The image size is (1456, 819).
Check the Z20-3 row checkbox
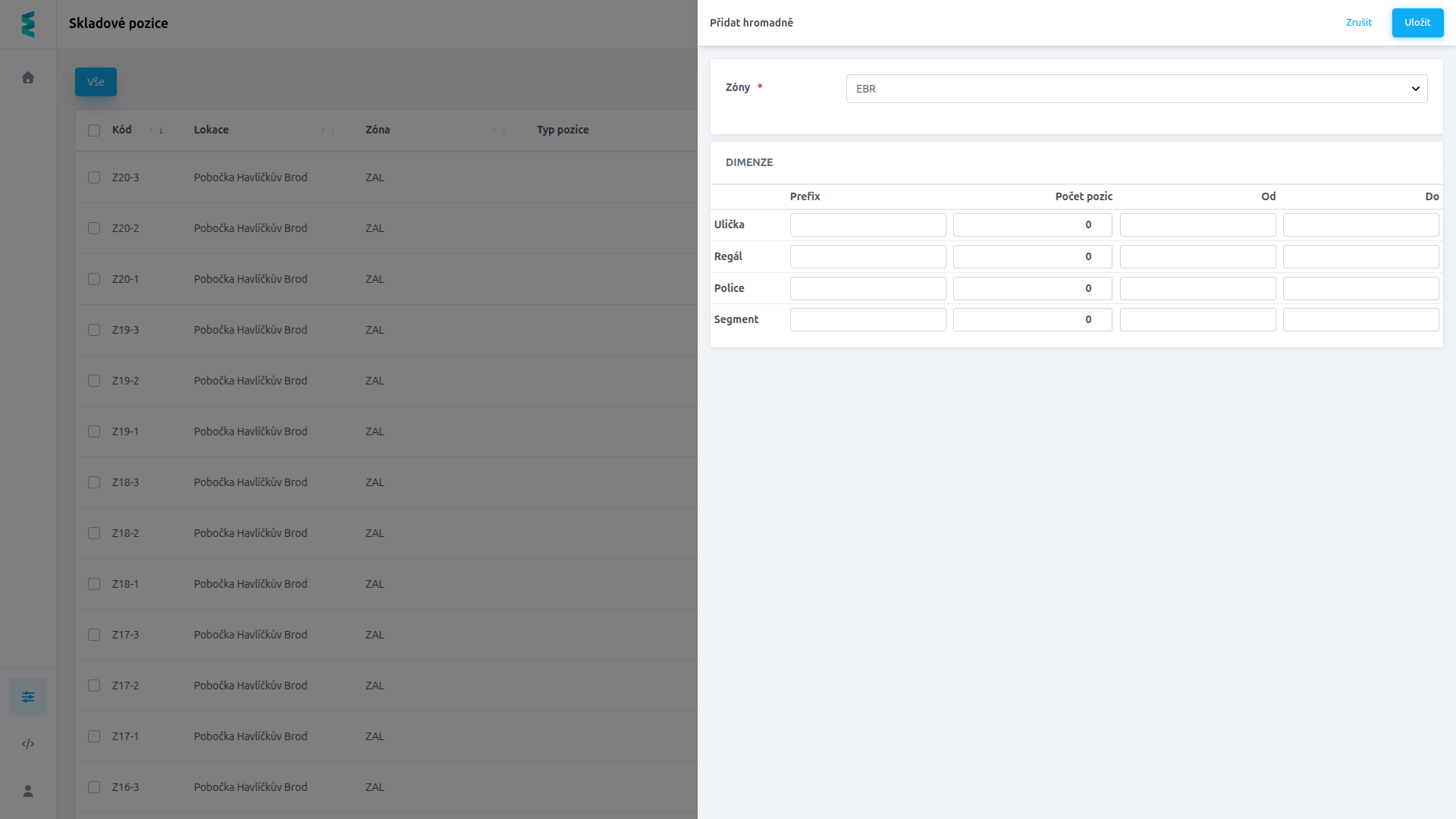(x=94, y=177)
